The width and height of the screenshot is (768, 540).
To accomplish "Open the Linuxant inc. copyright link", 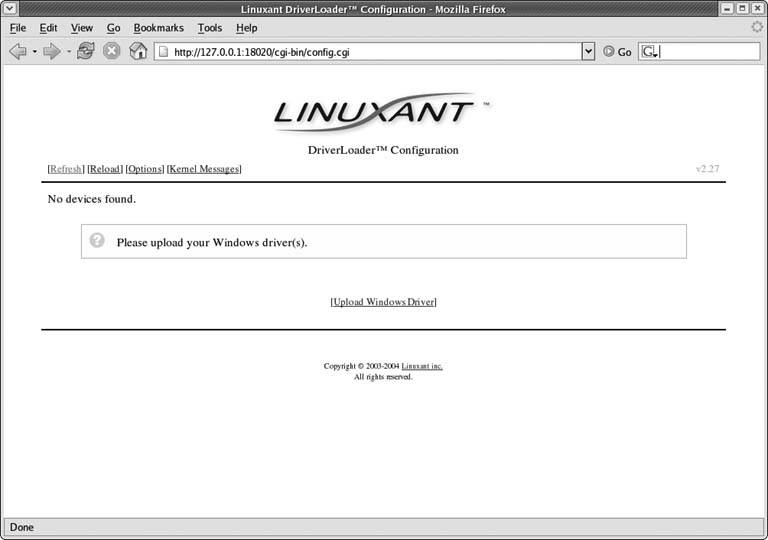I will 422,366.
